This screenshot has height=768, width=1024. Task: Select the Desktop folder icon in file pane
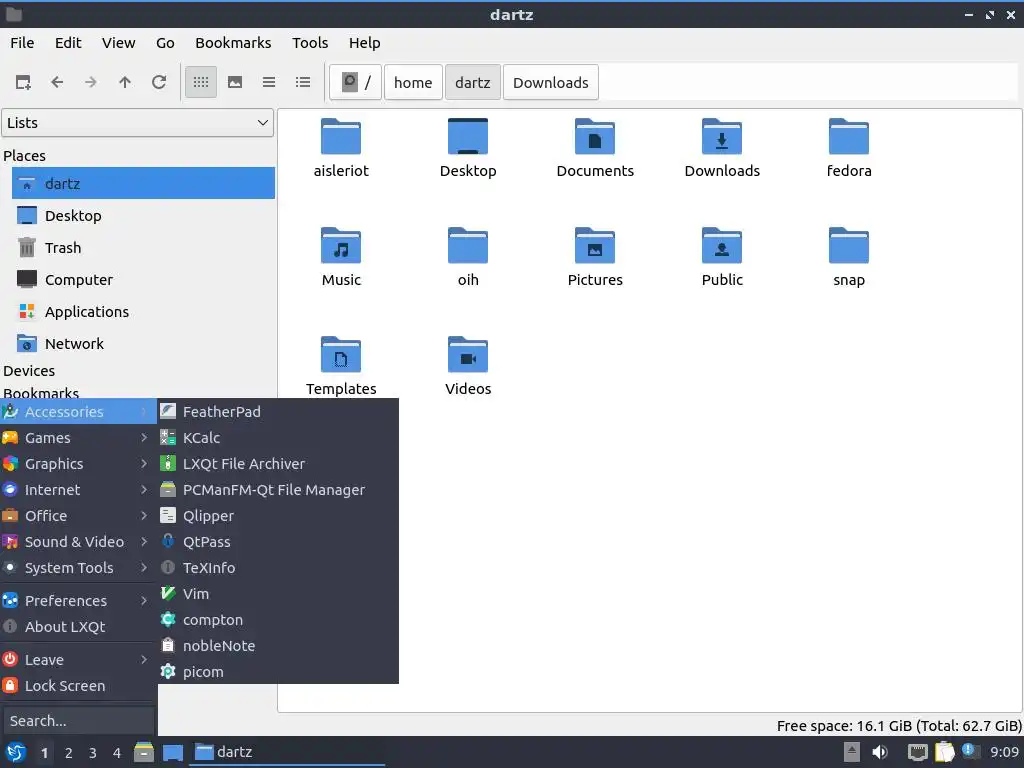pos(468,136)
